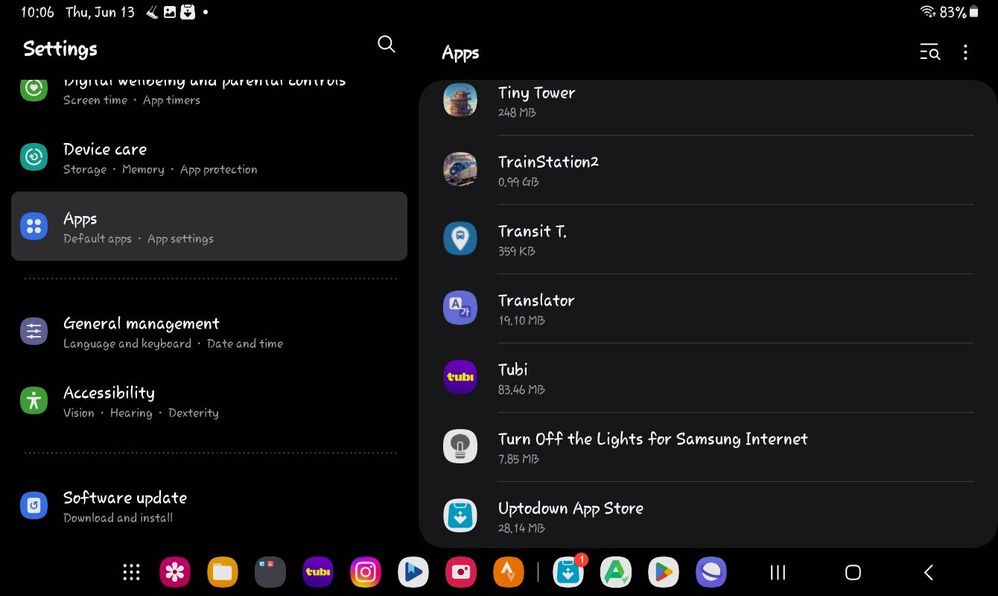This screenshot has height=596, width=998.
Task: Select the Tubi app icon in list
Action: click(460, 377)
